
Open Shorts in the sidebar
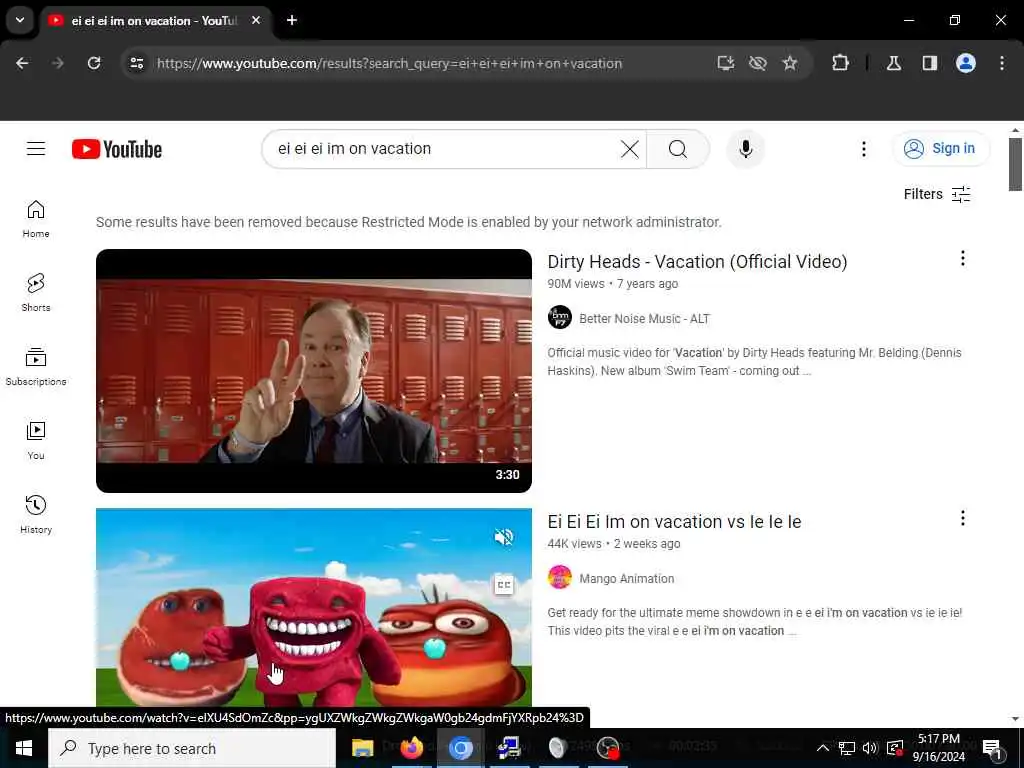click(x=36, y=293)
